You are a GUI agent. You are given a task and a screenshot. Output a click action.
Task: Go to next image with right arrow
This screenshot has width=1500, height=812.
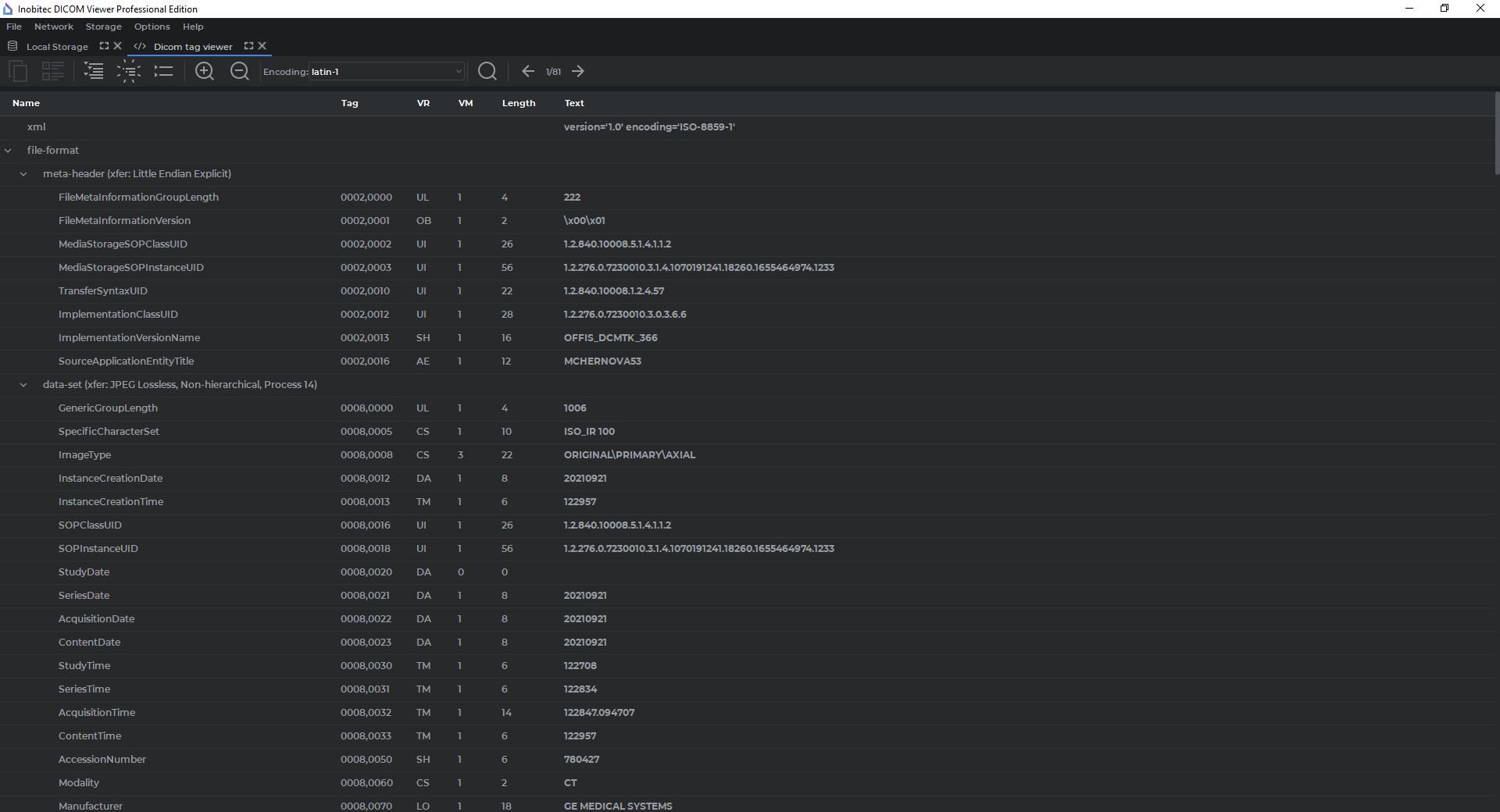coord(578,71)
